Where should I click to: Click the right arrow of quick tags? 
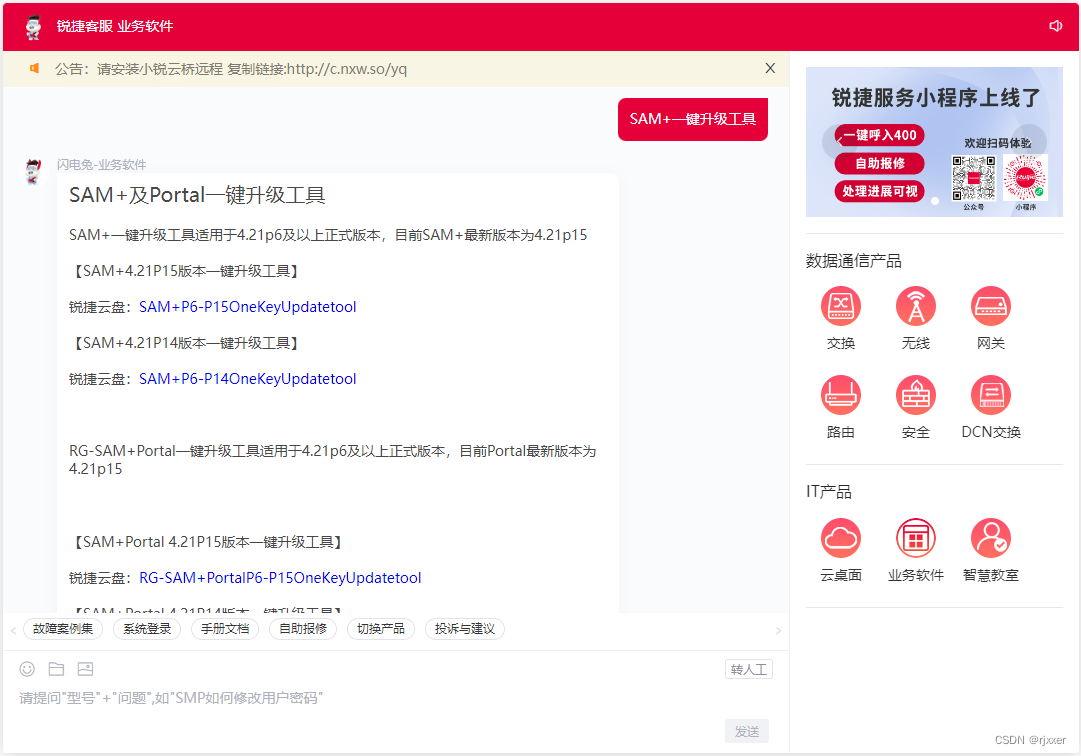(x=778, y=630)
